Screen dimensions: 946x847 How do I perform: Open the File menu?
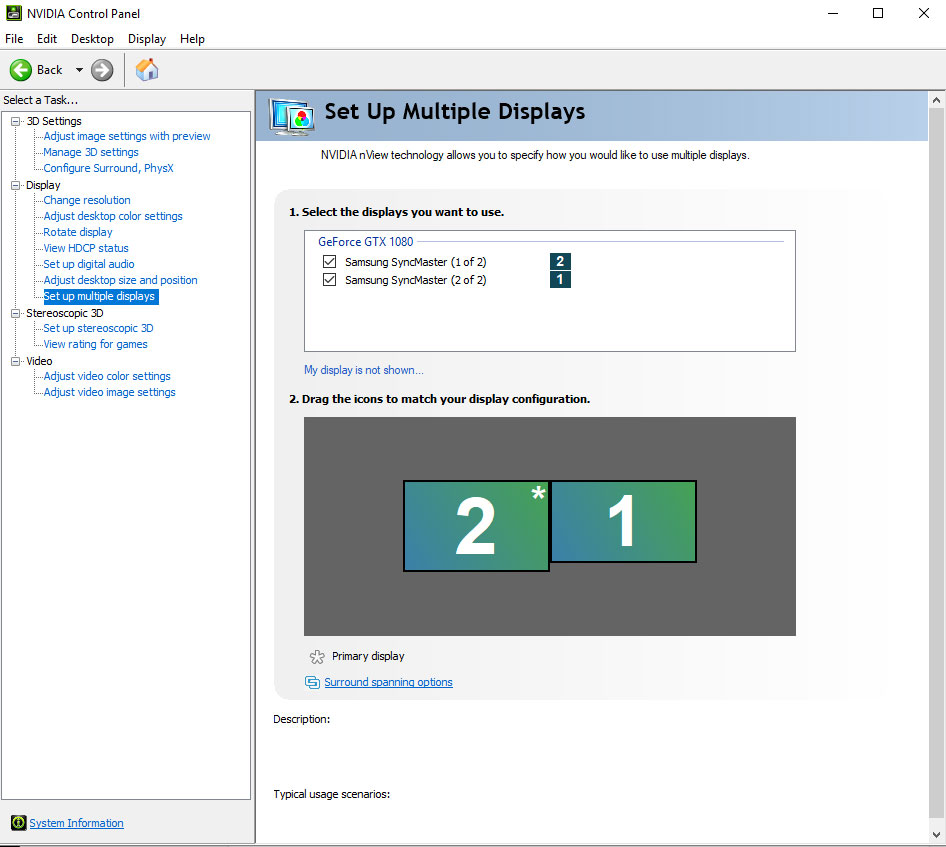[x=14, y=39]
